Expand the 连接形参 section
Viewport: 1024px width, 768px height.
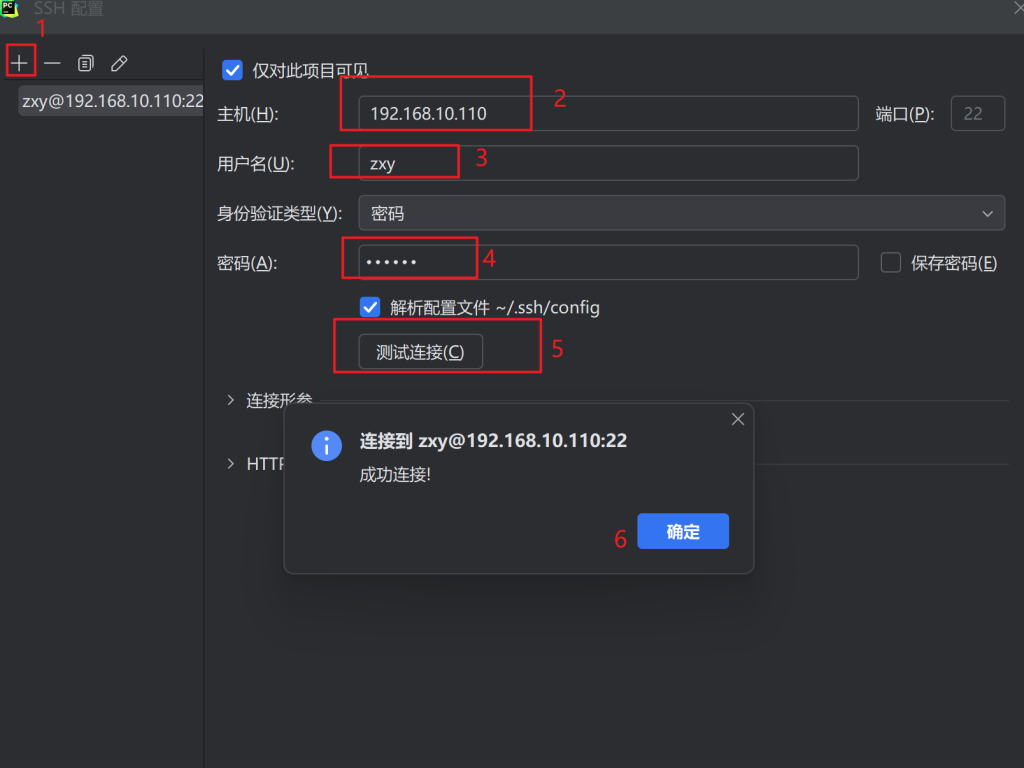[232, 400]
